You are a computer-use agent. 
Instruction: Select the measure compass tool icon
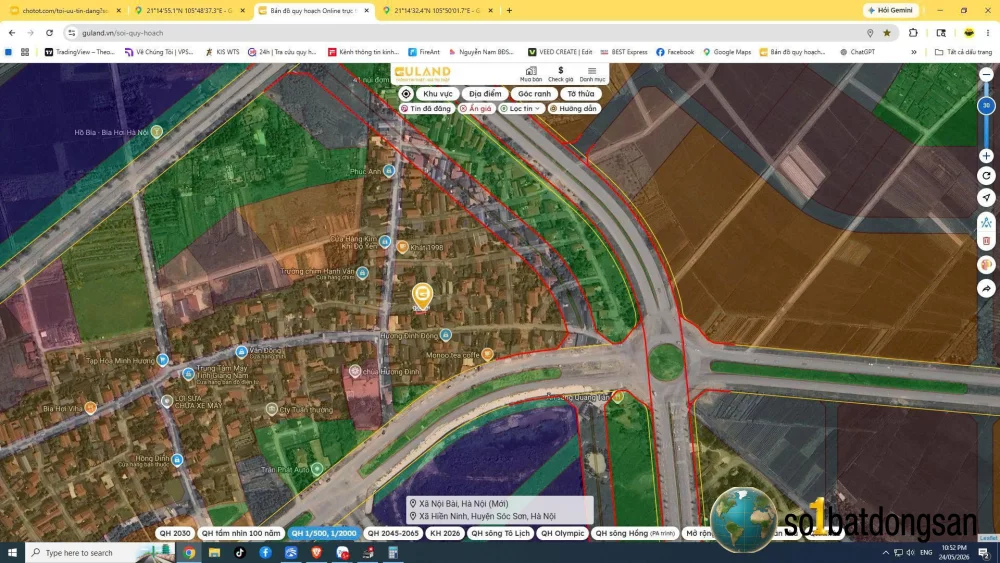click(x=986, y=222)
